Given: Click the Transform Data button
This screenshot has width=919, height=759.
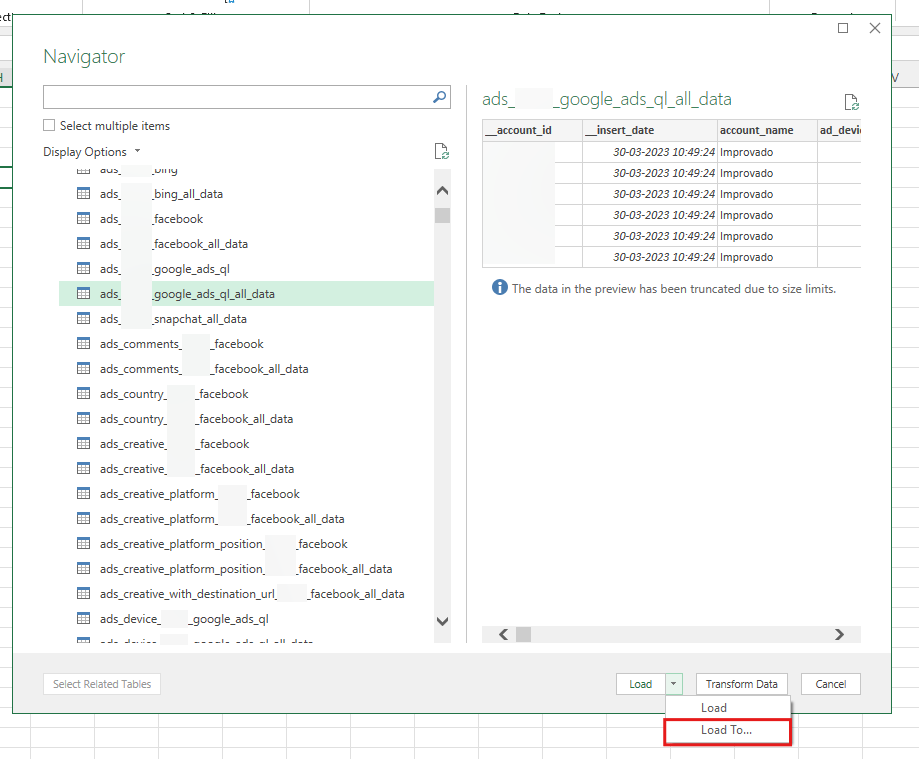Looking at the screenshot, I should click(741, 684).
